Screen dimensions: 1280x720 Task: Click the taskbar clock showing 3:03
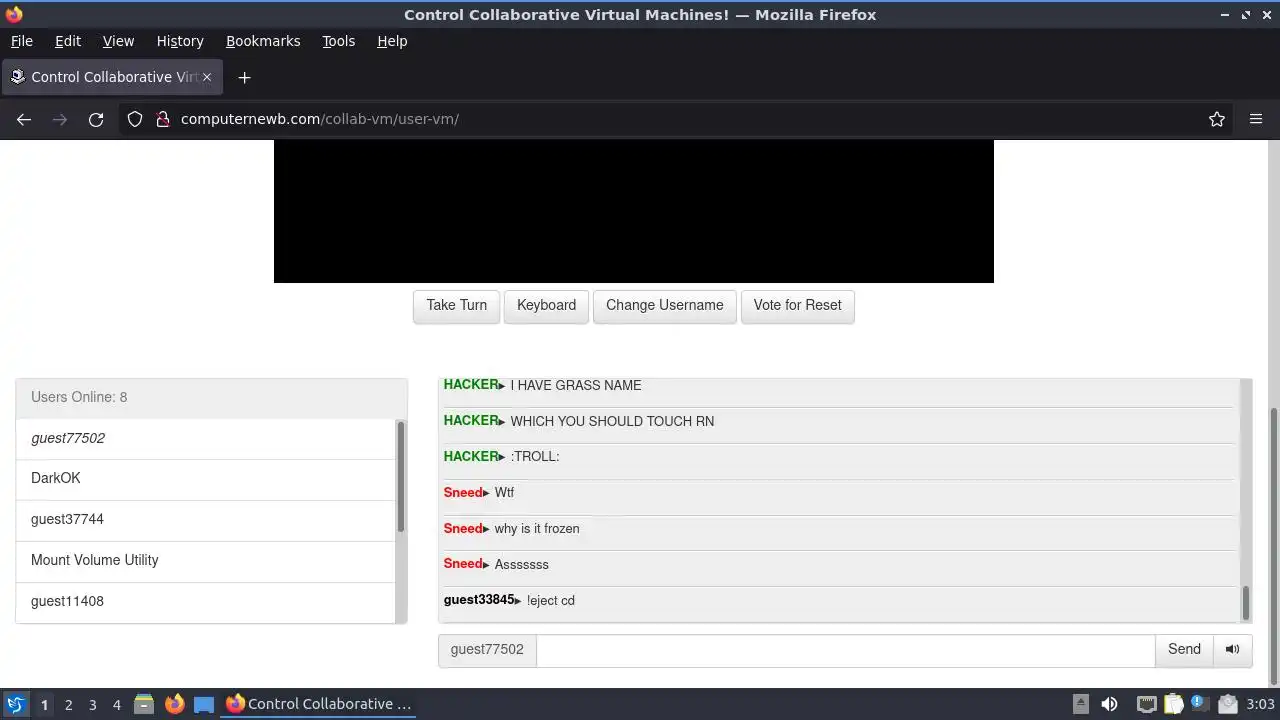tap(1260, 704)
